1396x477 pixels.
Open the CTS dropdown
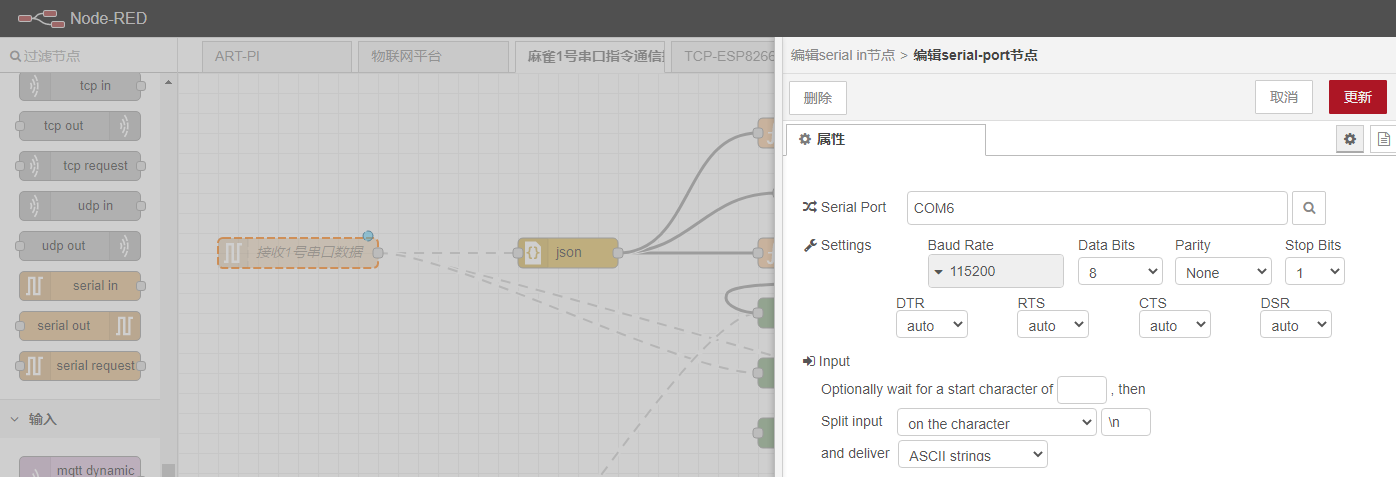1175,325
